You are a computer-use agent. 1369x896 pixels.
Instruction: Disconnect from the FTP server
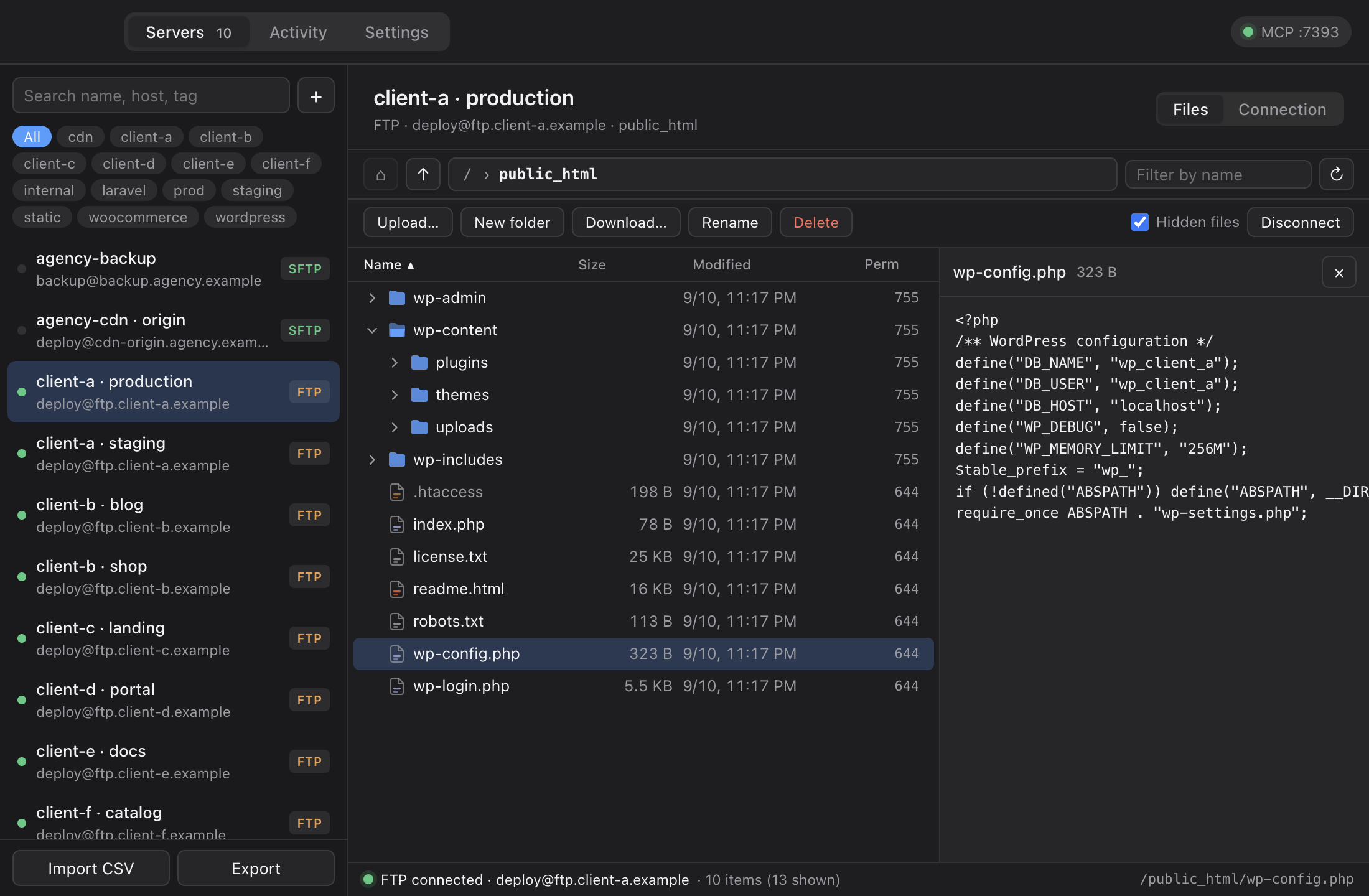point(1300,222)
